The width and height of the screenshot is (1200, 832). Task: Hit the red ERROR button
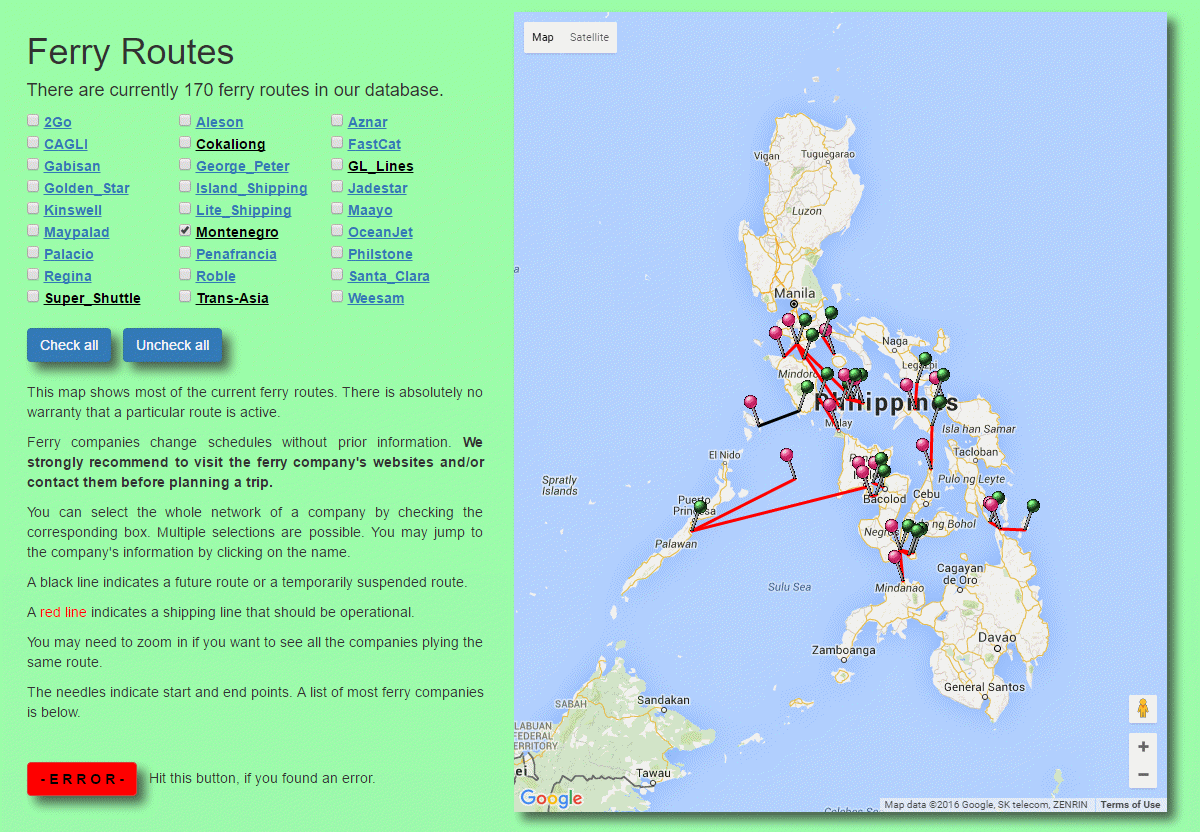tap(82, 778)
